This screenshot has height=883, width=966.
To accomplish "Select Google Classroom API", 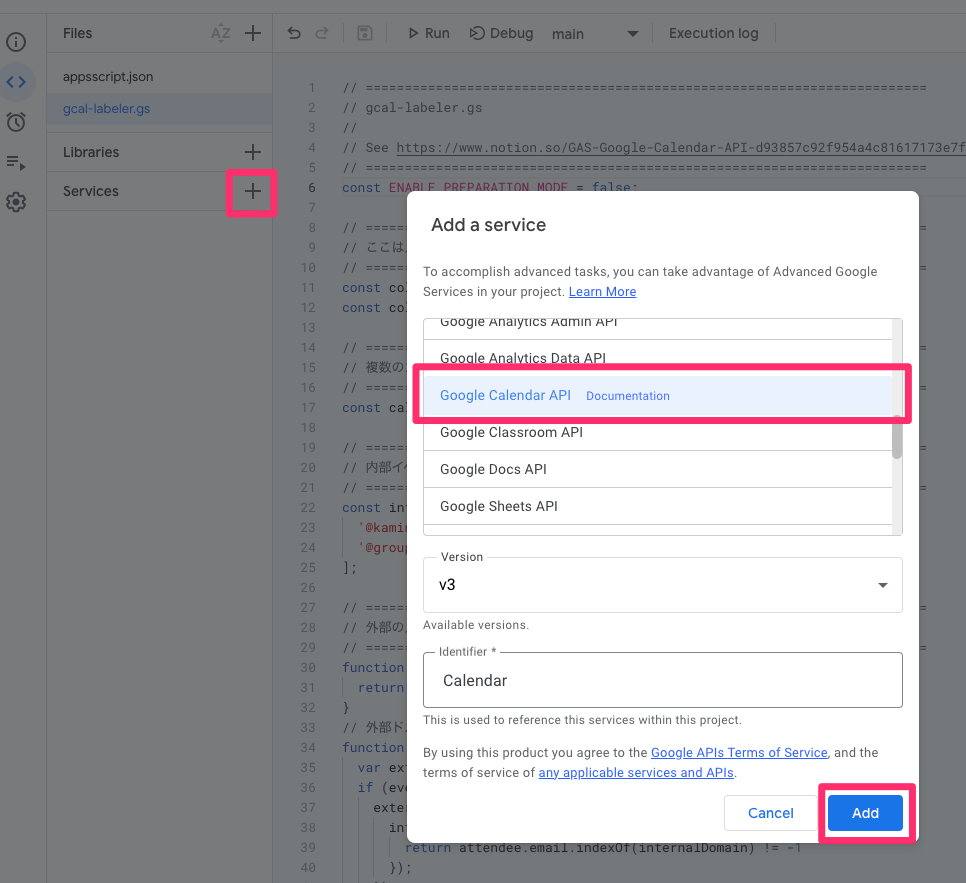I will pos(658,433).
